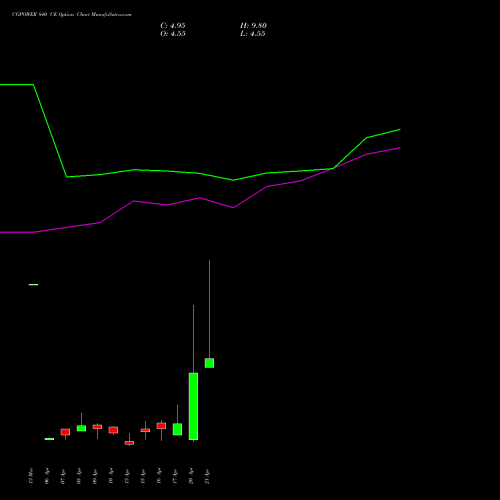Select the red candle for 10 Apr
This screenshot has width=500, height=500.
(113, 430)
